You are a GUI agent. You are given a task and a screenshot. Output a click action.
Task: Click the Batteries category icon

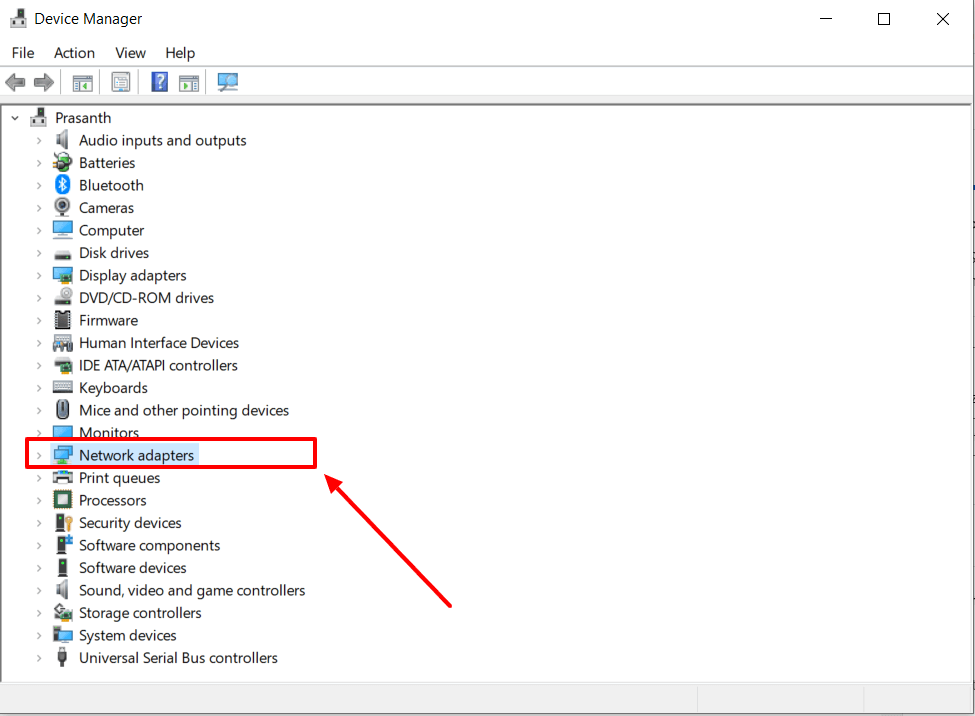click(62, 163)
